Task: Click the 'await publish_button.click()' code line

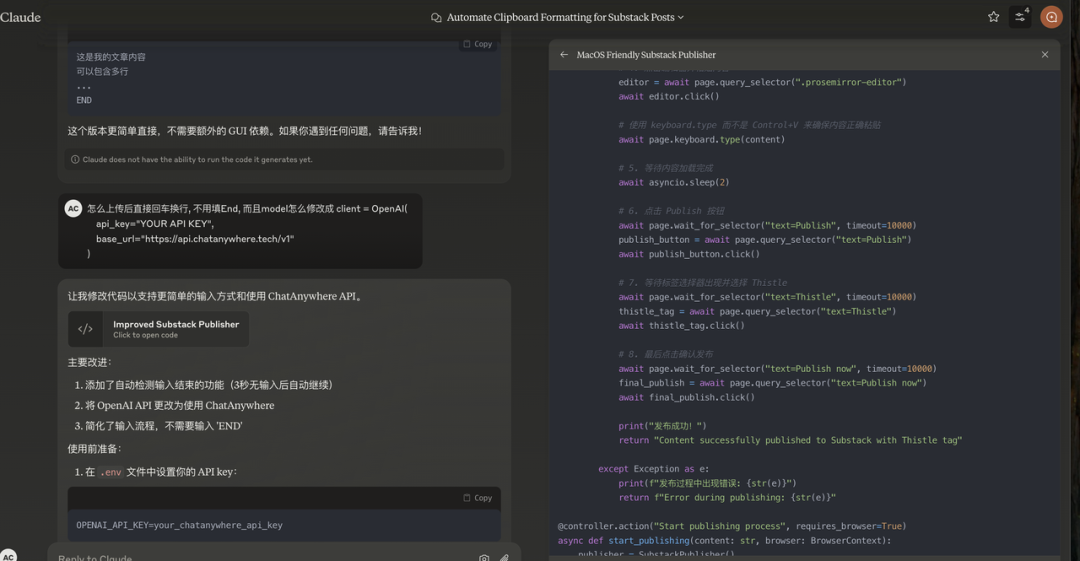Action: point(689,254)
